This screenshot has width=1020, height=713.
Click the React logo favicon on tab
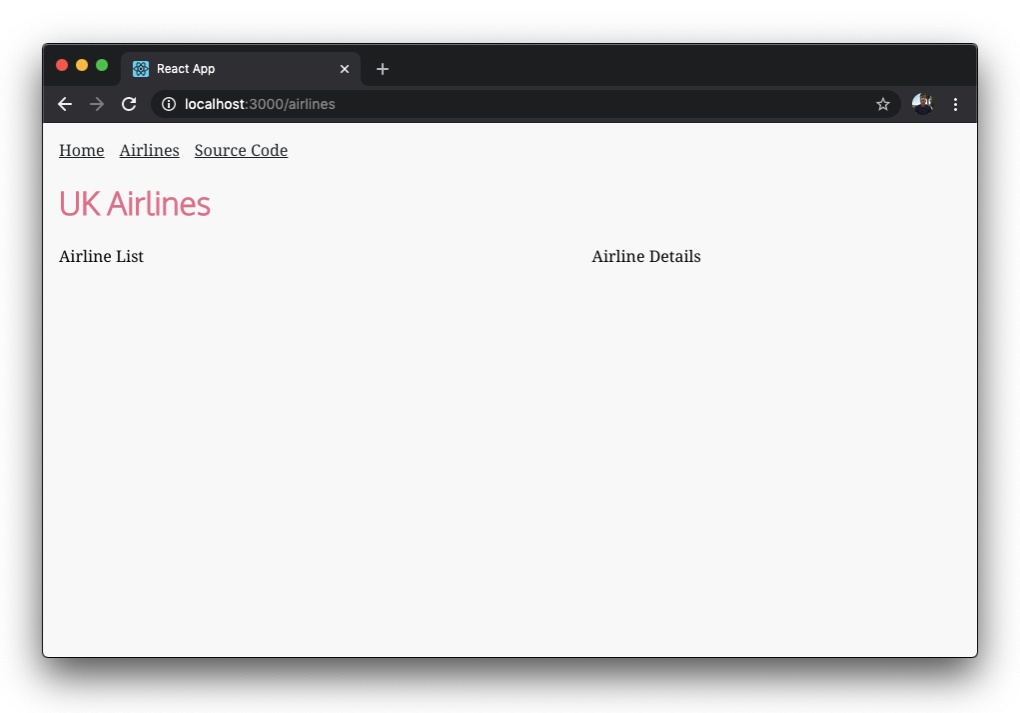click(x=141, y=69)
